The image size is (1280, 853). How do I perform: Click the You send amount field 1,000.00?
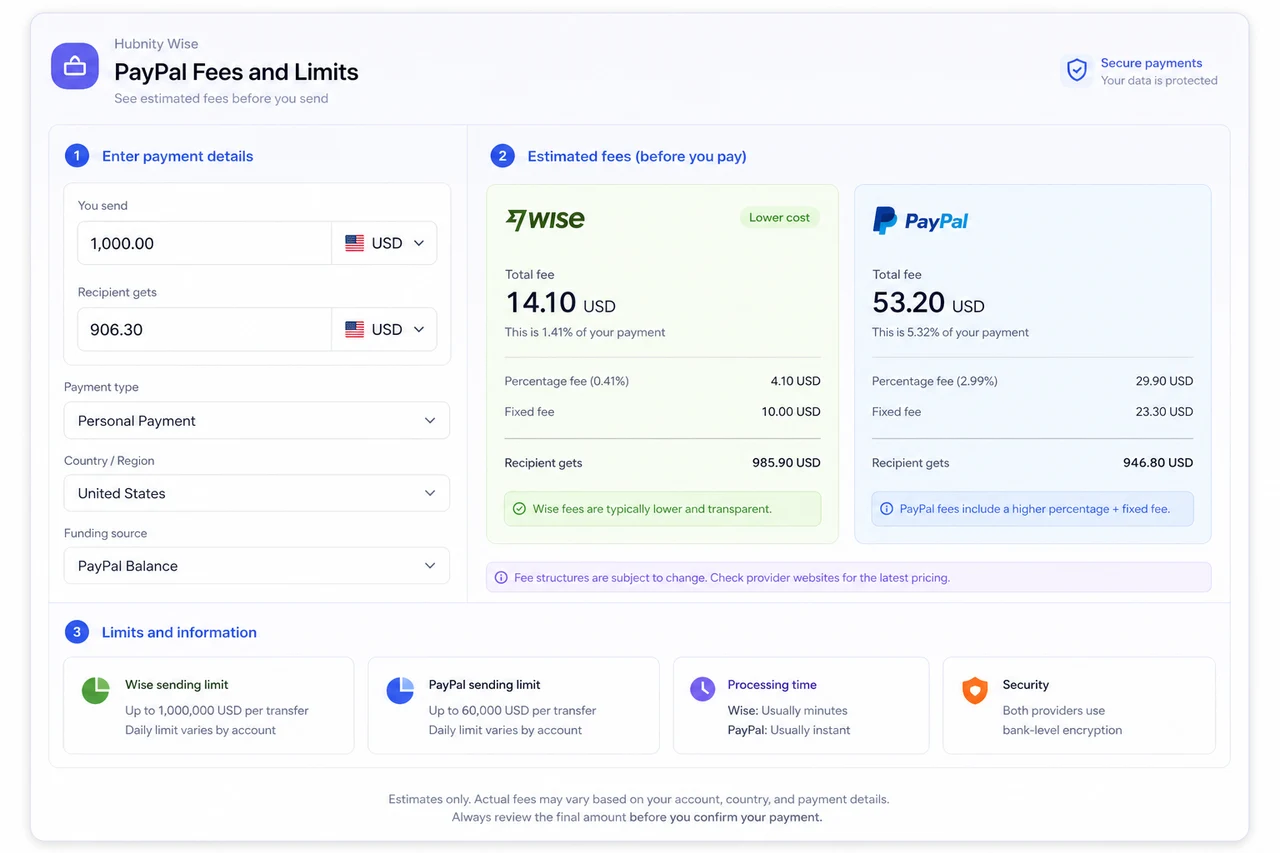[204, 243]
